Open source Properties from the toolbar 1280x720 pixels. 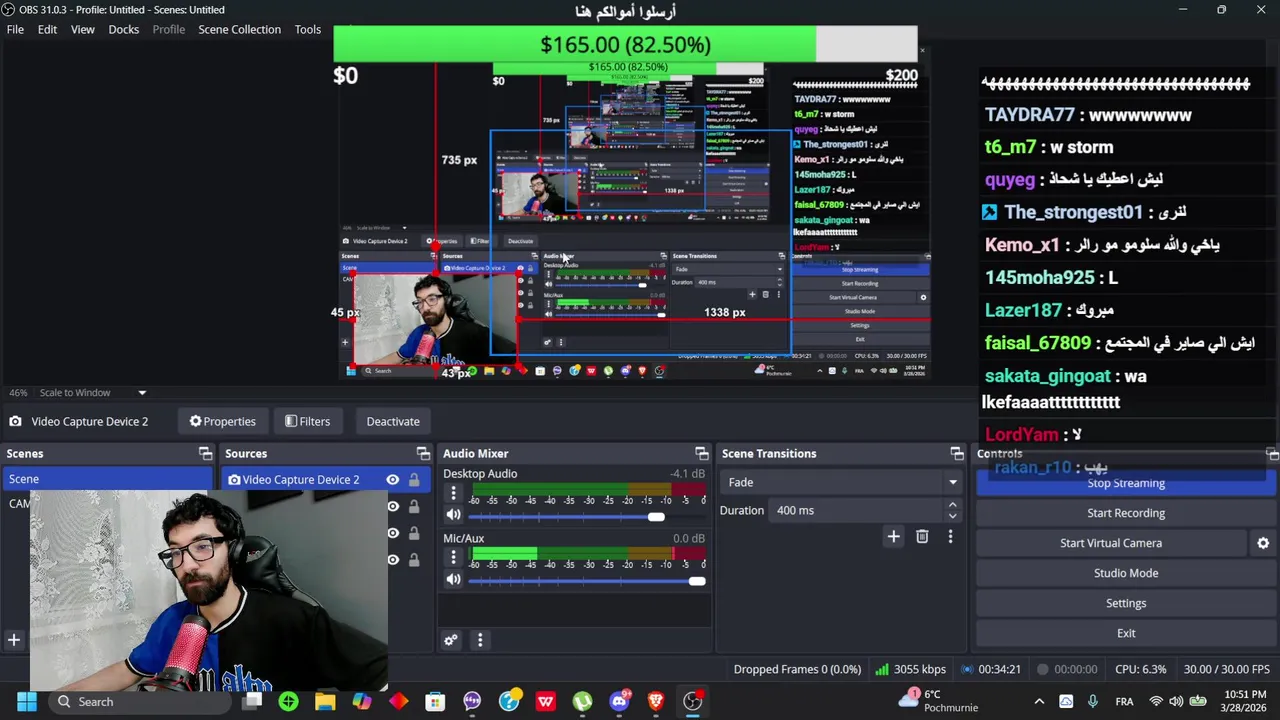coord(222,421)
